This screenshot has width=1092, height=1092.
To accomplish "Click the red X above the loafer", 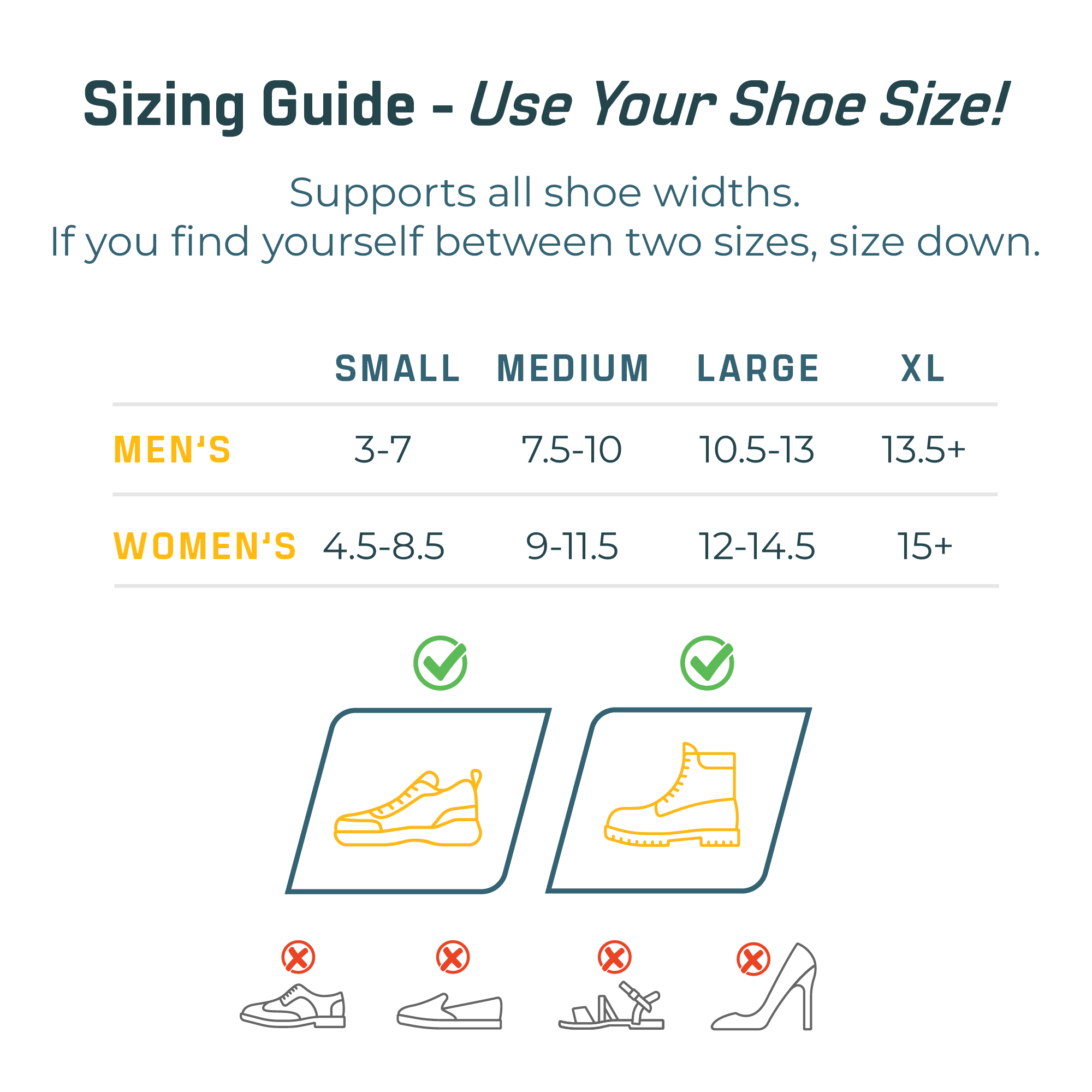I will point(453,958).
